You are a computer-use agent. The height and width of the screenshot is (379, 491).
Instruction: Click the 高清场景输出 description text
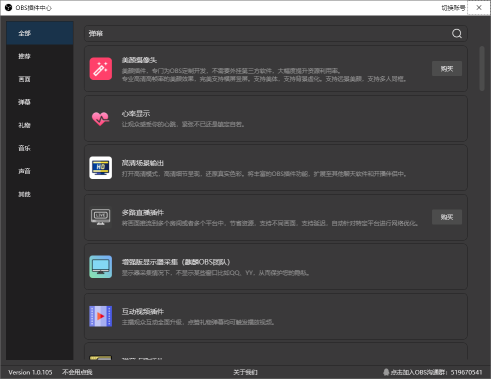point(264,174)
